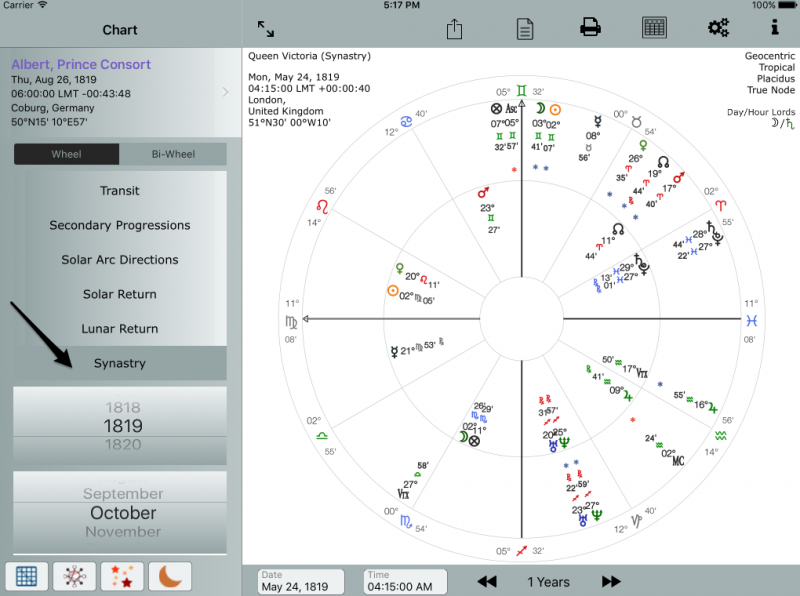Choose Solar Return chart
This screenshot has height=596, width=800.
coord(120,294)
